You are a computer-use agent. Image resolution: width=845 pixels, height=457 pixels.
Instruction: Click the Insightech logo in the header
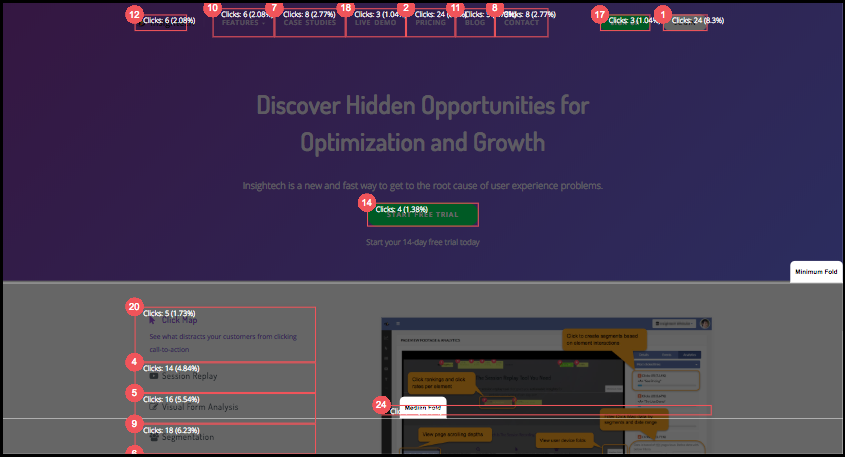tap(161, 23)
